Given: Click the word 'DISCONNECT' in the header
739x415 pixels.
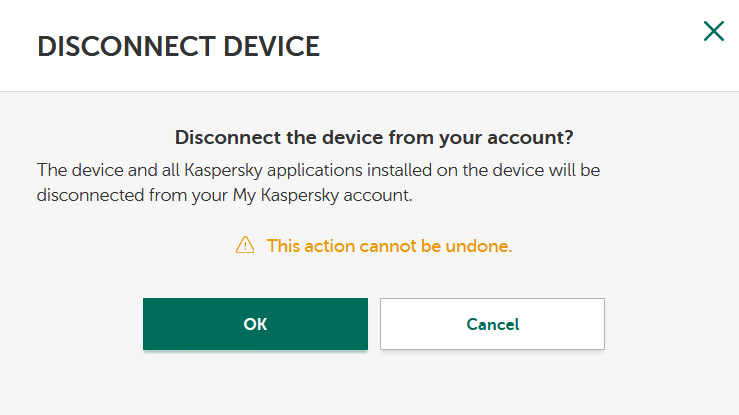Looking at the screenshot, I should pyautogui.click(x=126, y=47).
